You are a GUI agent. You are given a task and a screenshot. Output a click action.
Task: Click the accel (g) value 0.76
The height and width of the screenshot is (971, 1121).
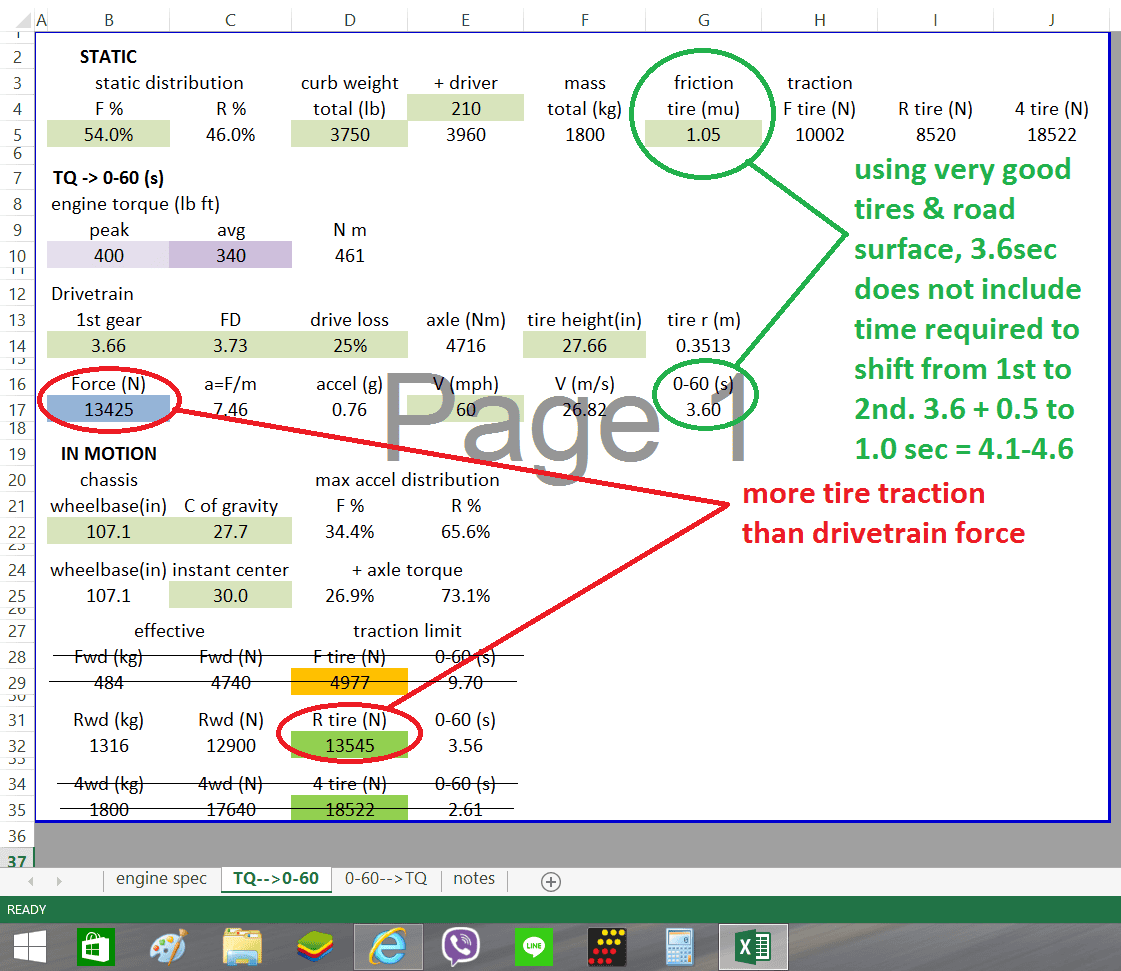350,410
